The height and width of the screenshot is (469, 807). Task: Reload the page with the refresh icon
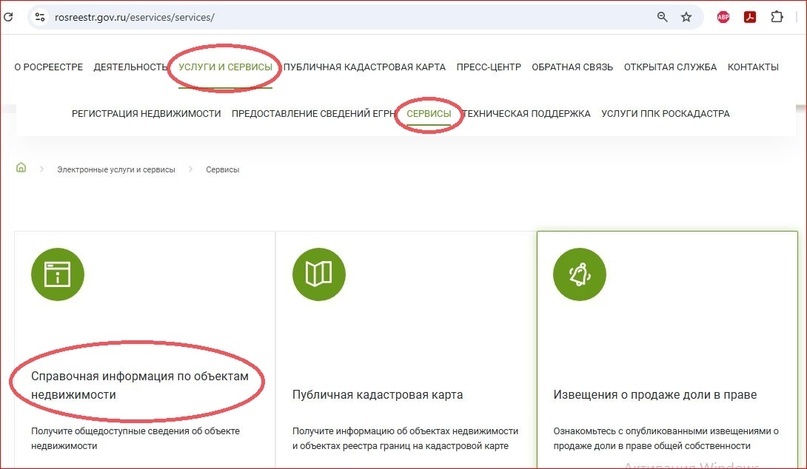[8, 17]
